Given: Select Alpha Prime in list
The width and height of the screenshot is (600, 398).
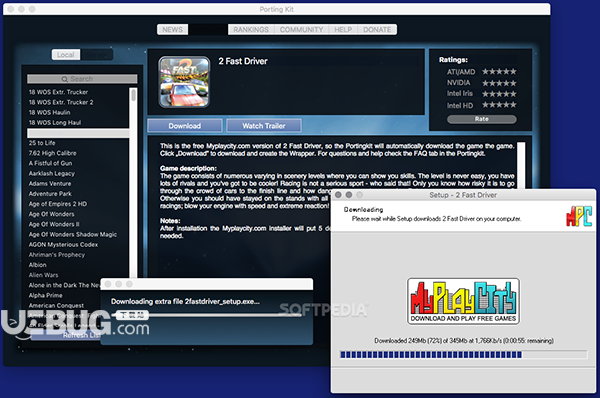Looking at the screenshot, I should pos(46,295).
